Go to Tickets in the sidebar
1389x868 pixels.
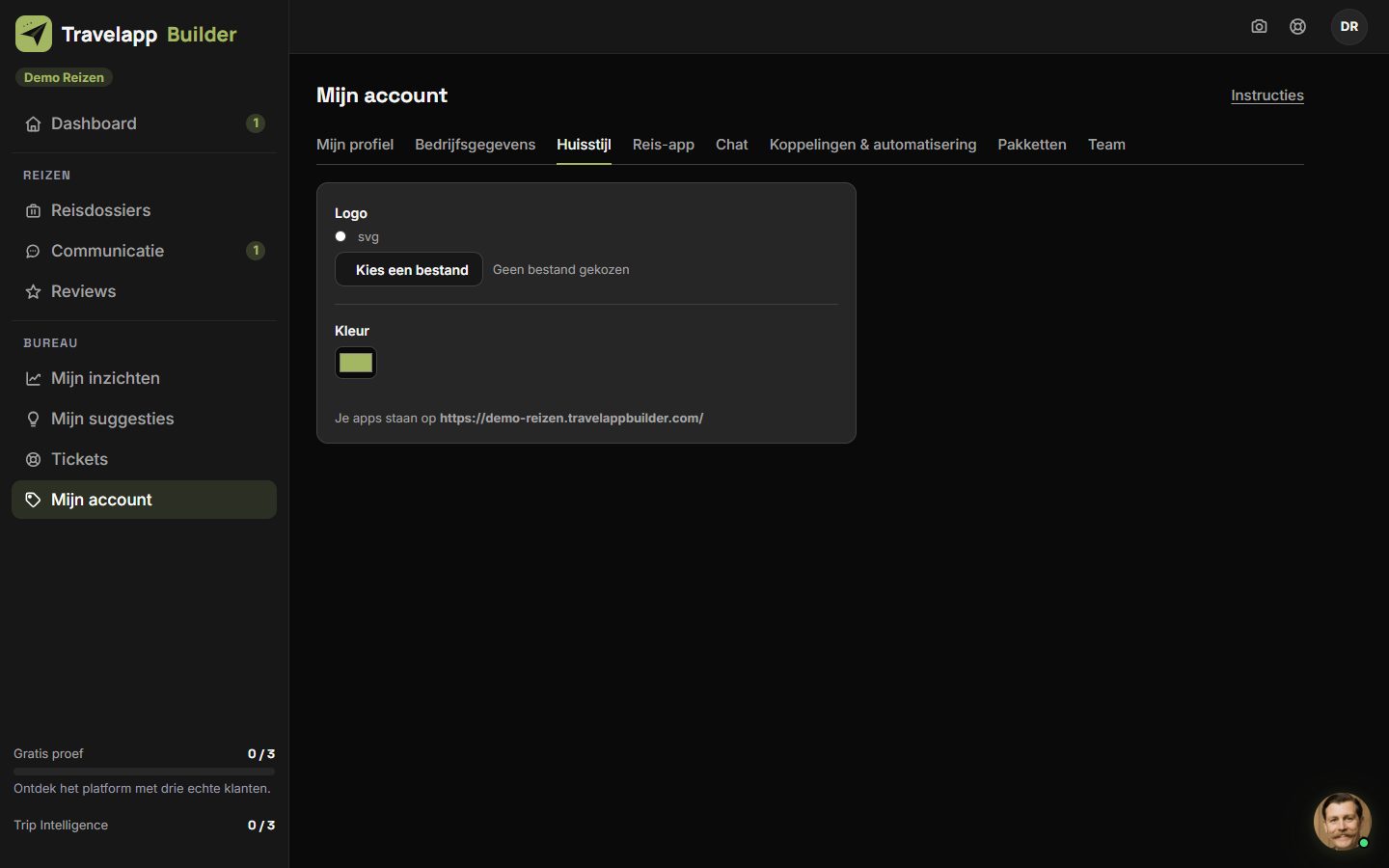click(x=144, y=459)
